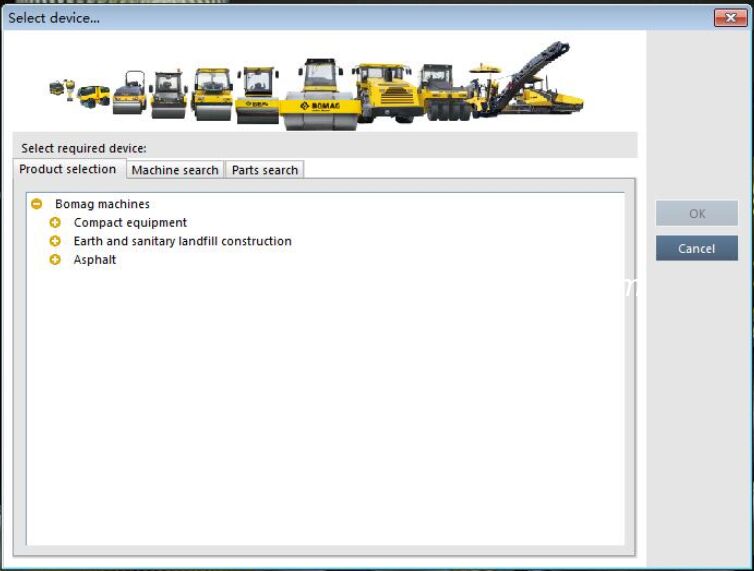Select the Bomag machines tree item
Image resolution: width=754 pixels, height=571 pixels.
coord(102,204)
